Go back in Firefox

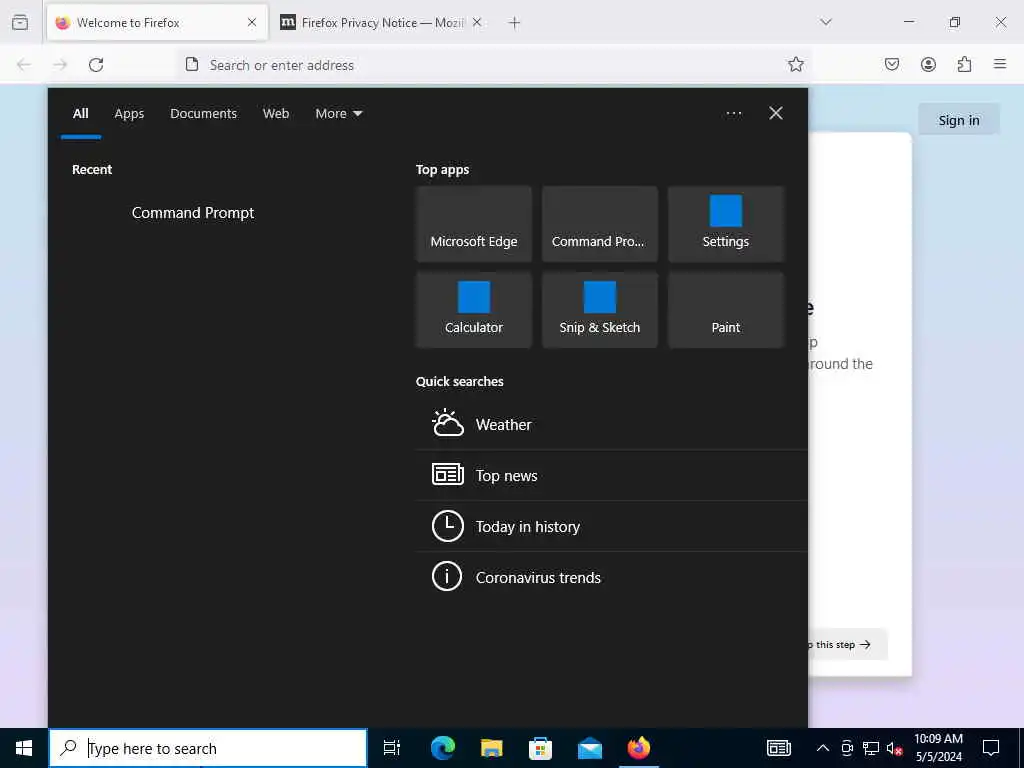(x=24, y=65)
